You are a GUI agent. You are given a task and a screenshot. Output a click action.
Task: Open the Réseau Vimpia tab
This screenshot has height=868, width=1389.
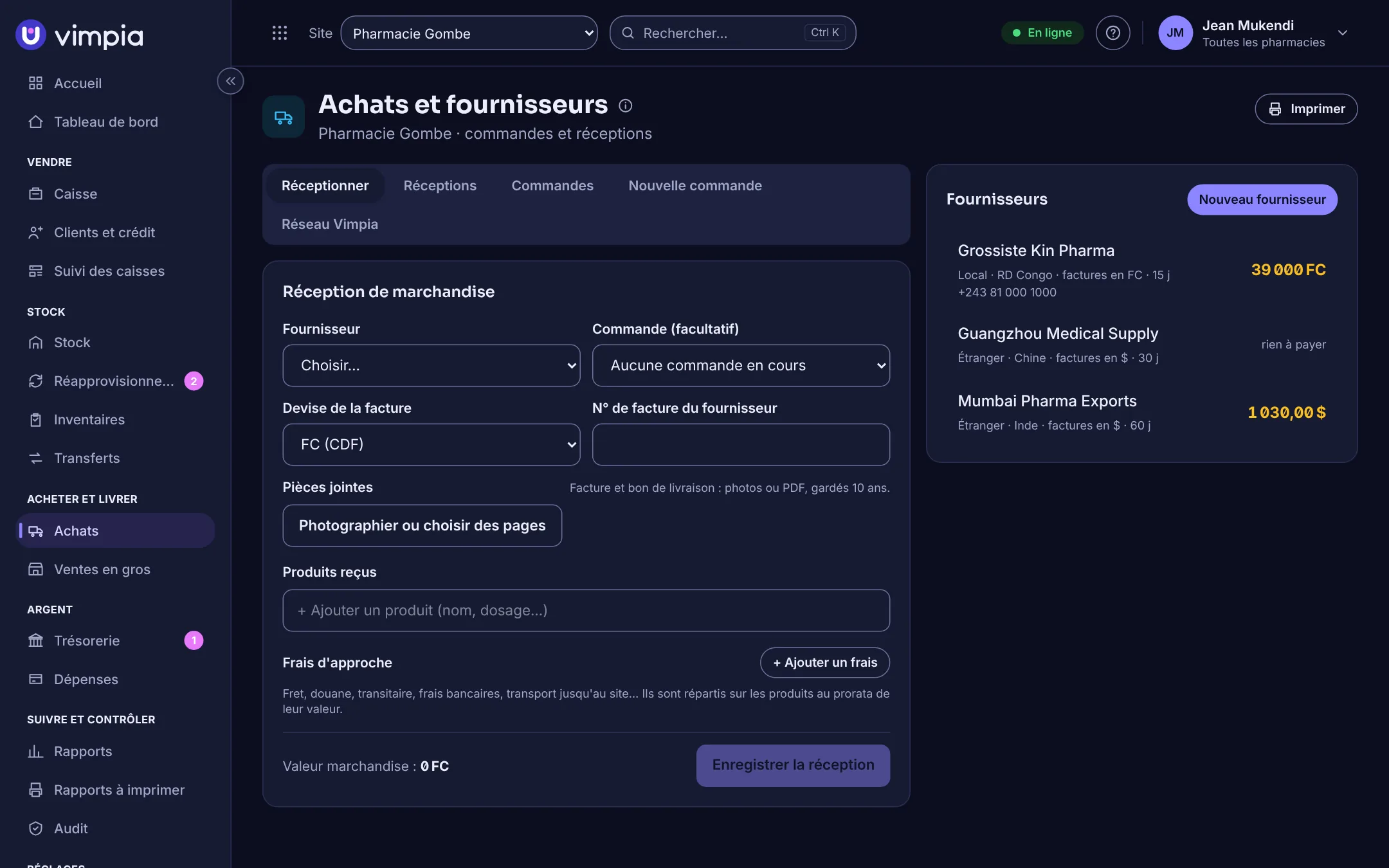coord(330,224)
